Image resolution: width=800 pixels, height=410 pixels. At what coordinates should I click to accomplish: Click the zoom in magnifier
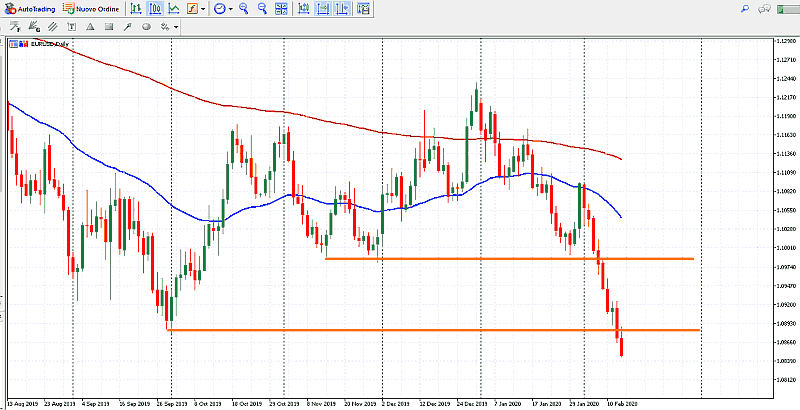click(243, 8)
